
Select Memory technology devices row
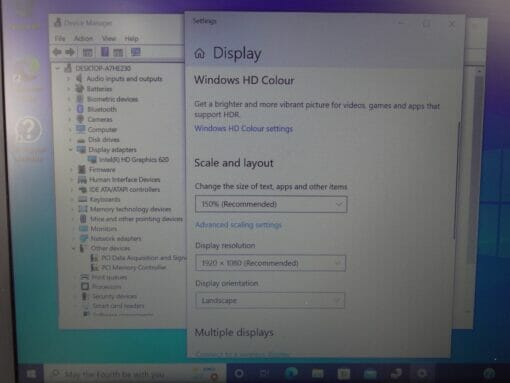pos(130,209)
